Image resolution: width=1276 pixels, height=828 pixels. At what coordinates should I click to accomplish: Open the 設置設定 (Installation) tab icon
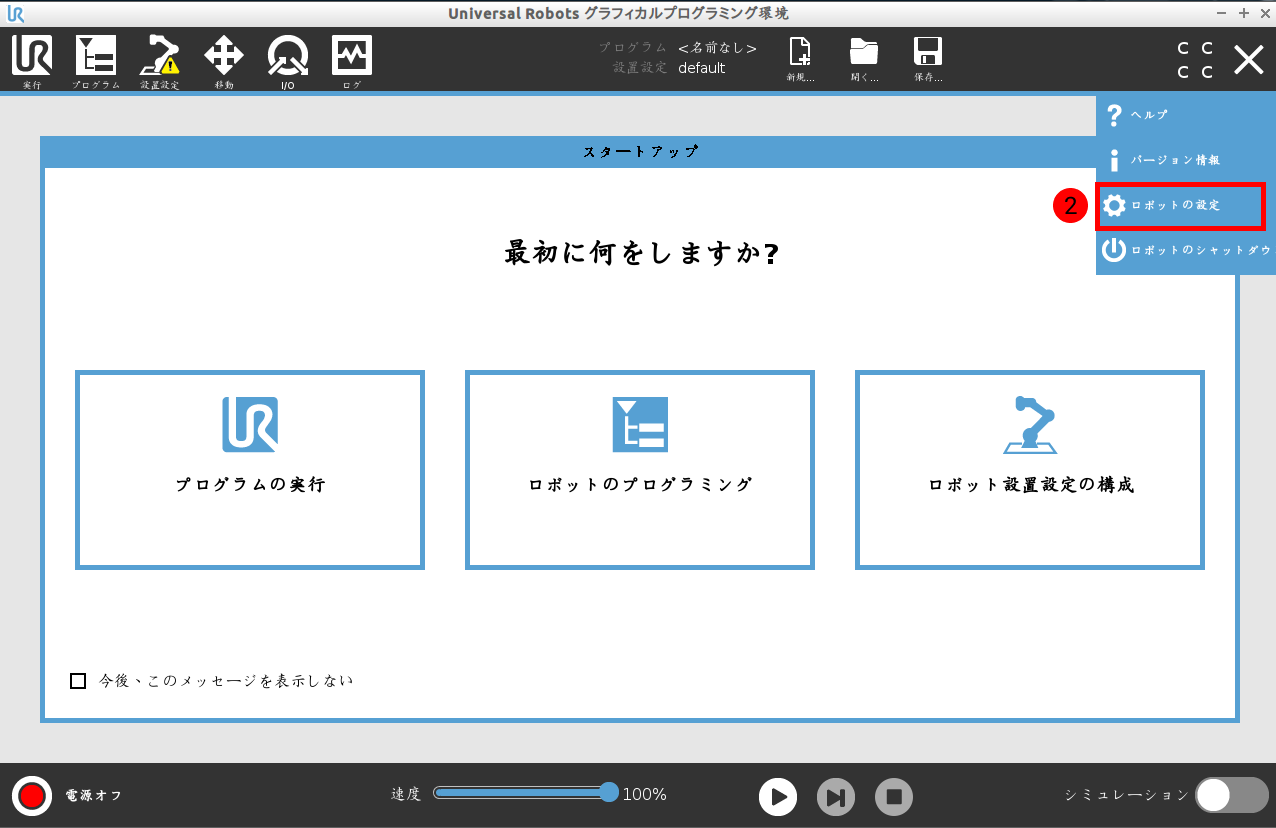click(160, 58)
